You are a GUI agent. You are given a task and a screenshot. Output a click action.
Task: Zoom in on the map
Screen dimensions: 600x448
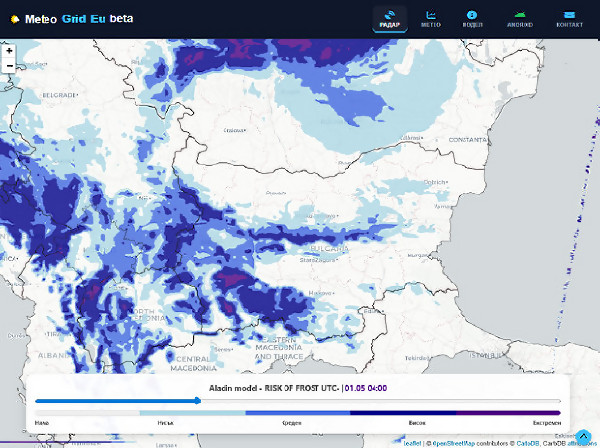(9, 50)
